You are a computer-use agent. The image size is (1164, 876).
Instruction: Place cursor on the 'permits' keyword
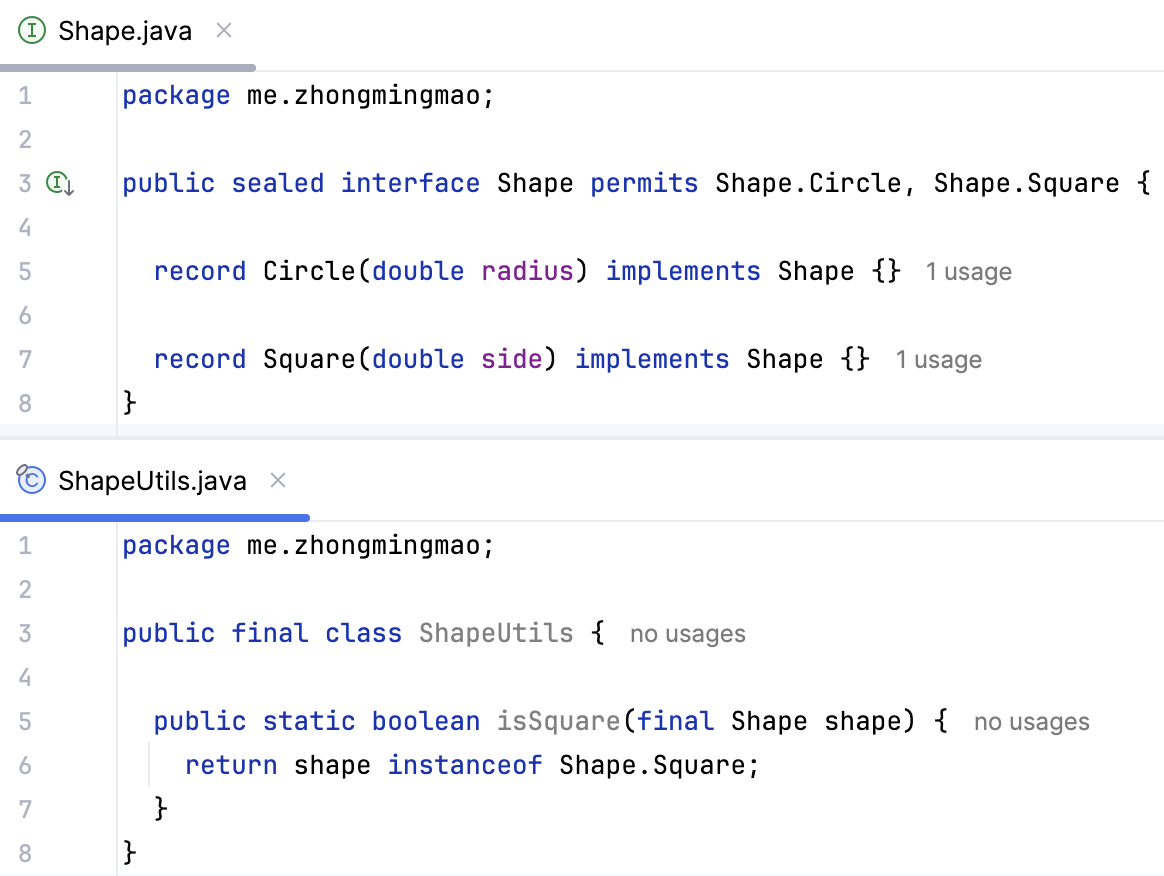pos(644,184)
